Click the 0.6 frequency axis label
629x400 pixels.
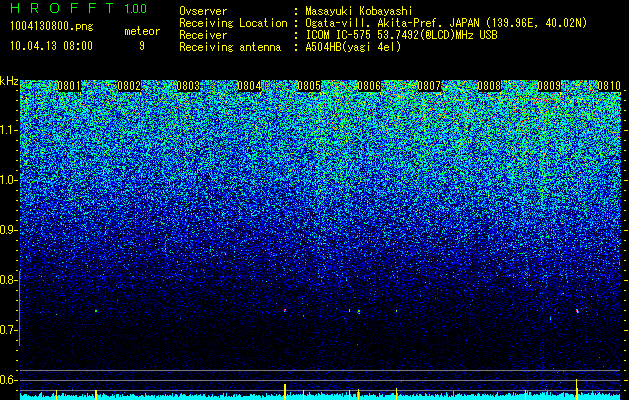point(9,380)
